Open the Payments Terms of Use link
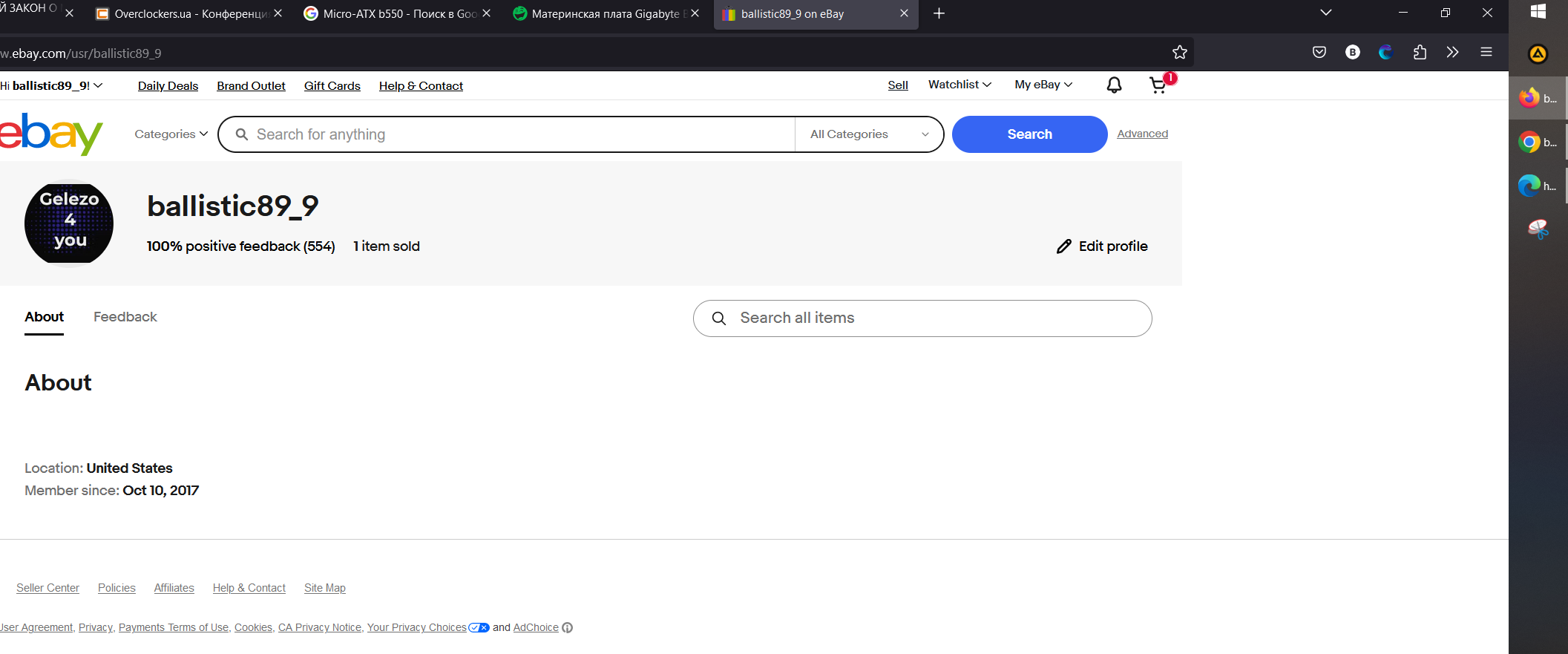Image resolution: width=1568 pixels, height=654 pixels. point(174,628)
